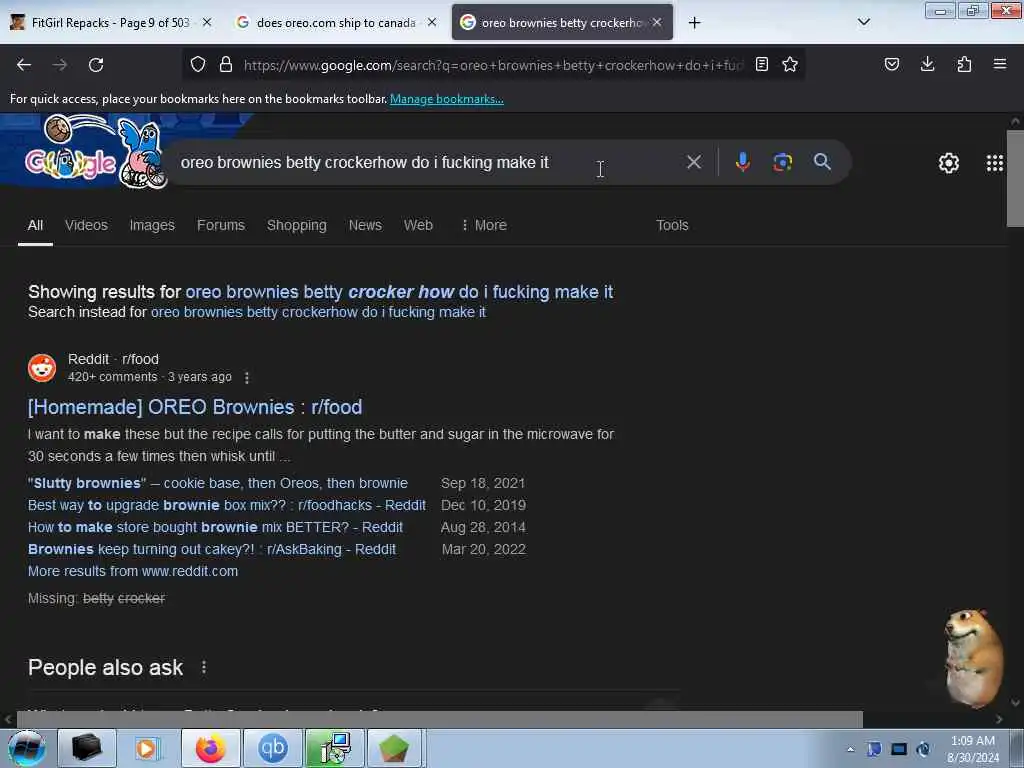Open the 'Slutty brownies' cookie base sublink
The width and height of the screenshot is (1024, 768).
217,483
